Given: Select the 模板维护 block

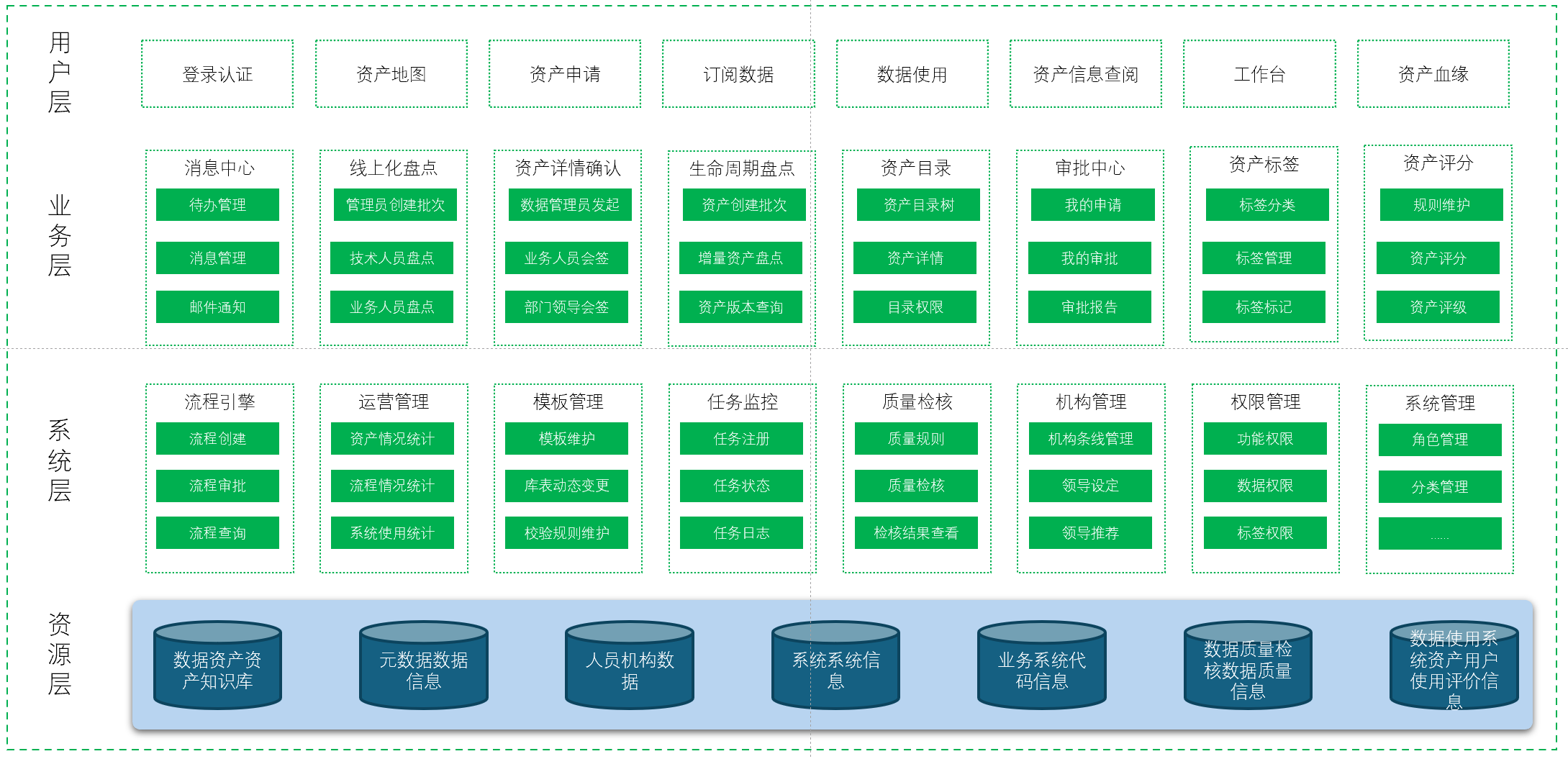Looking at the screenshot, I should [x=566, y=439].
